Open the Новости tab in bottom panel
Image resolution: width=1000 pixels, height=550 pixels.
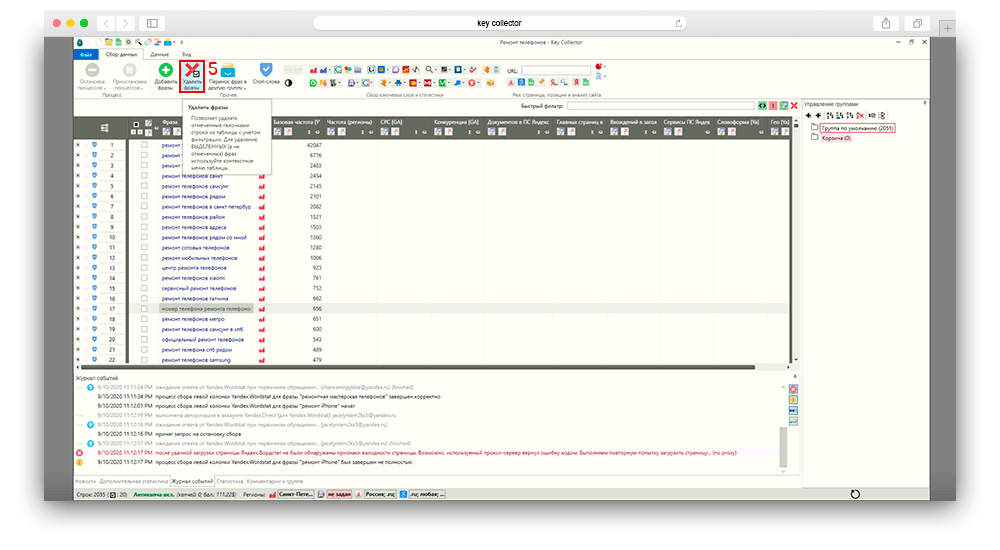coord(85,481)
